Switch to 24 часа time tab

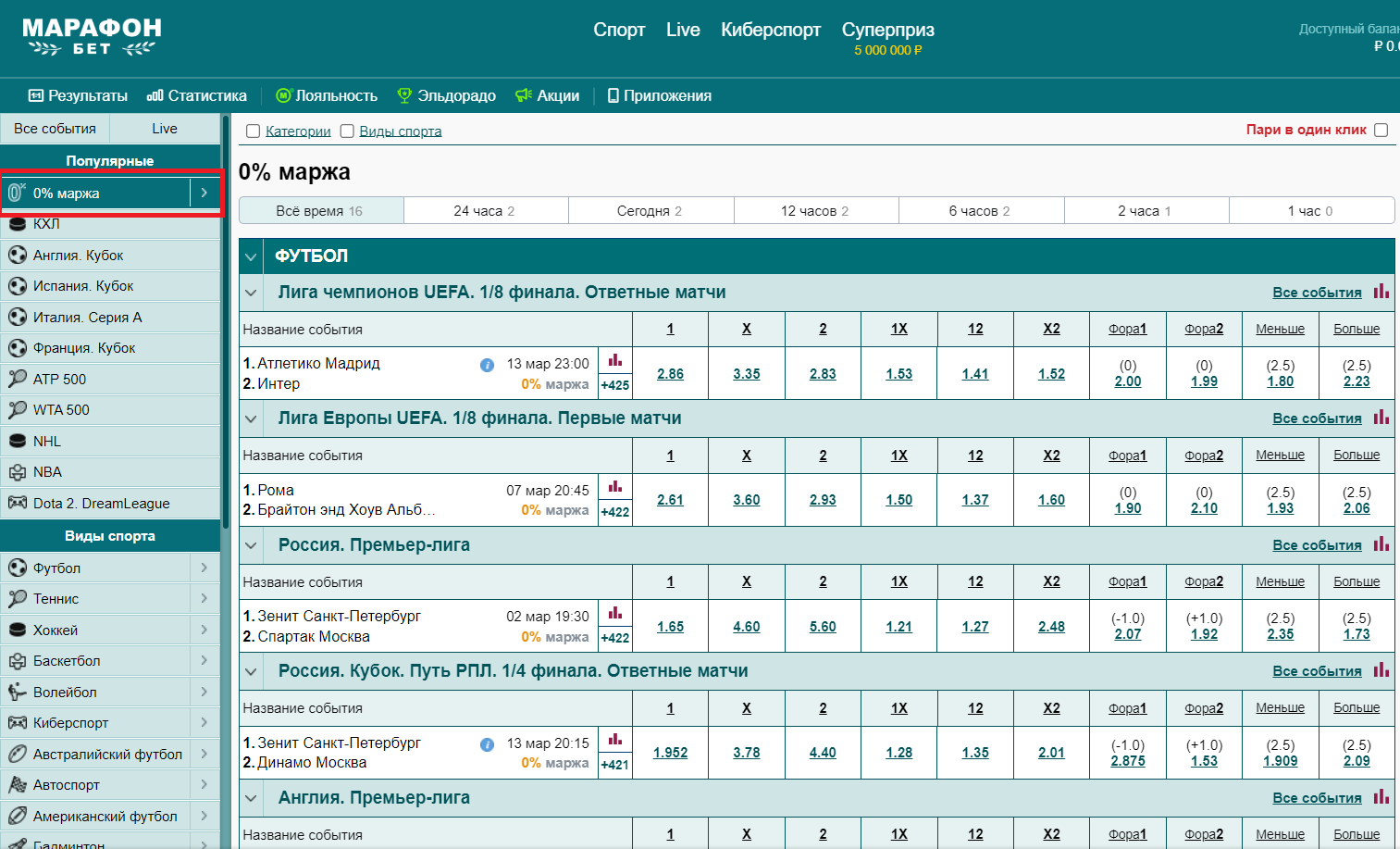486,210
